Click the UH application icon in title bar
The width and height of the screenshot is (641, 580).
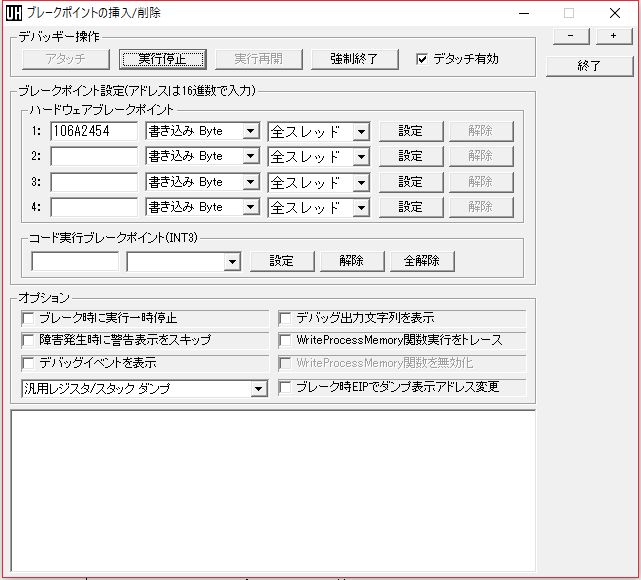13,13
